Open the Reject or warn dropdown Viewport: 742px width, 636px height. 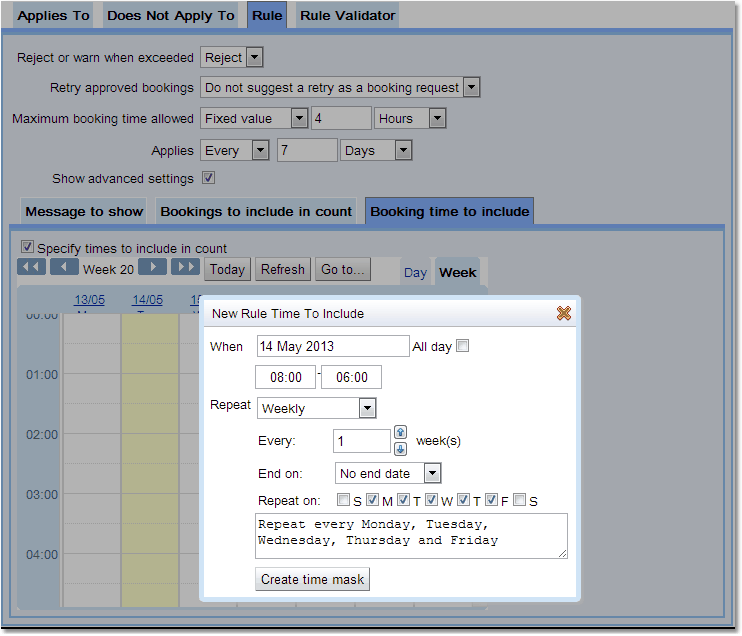[231, 57]
